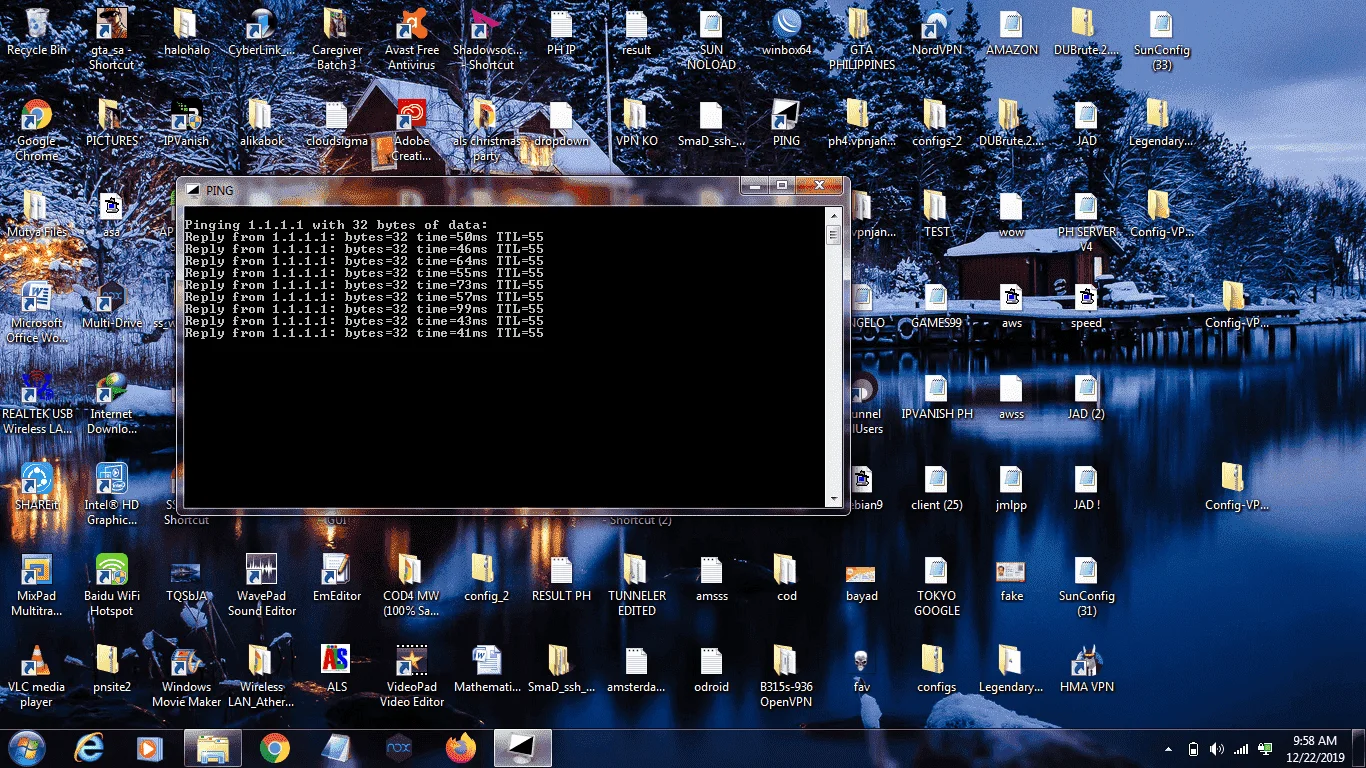
Task: Launch Windows Movie Maker shortcut
Action: [186, 677]
